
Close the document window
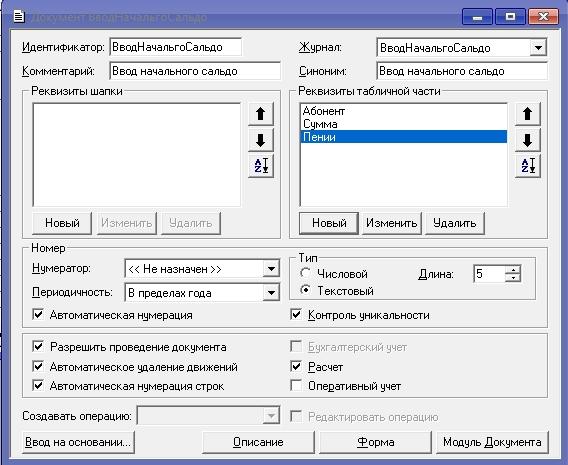click(543, 17)
